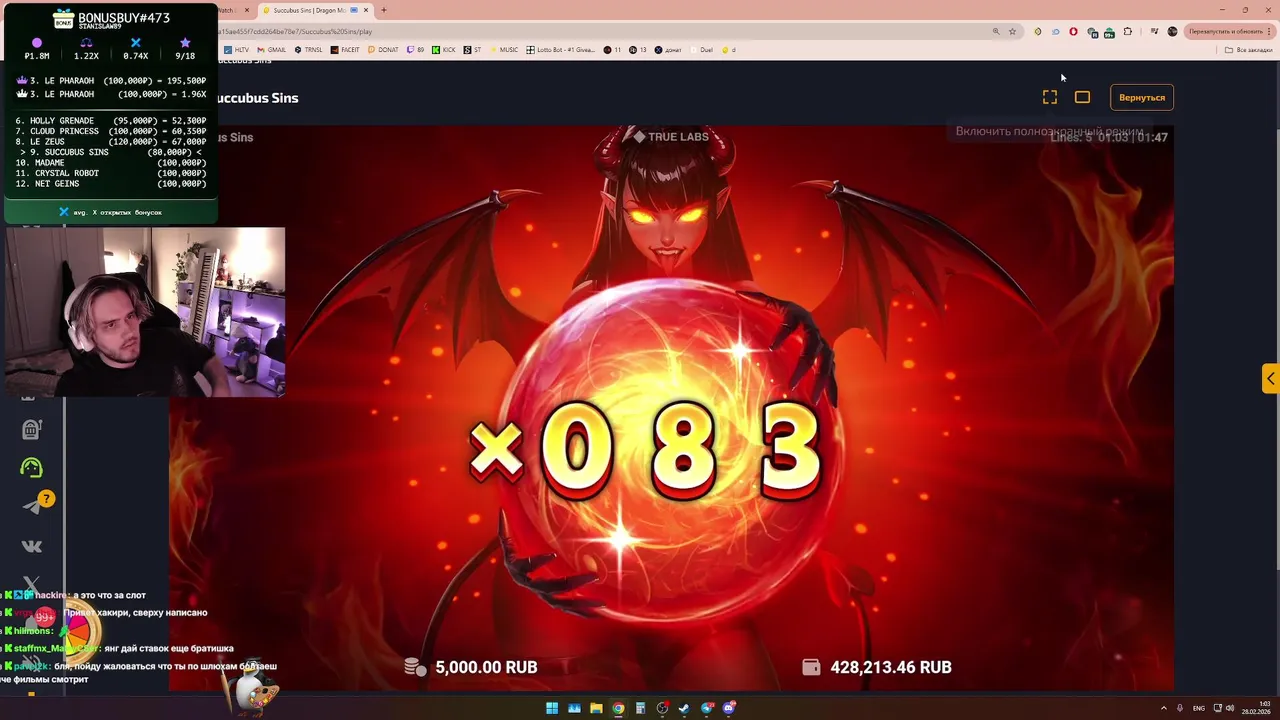The image size is (1280, 720).
Task: Click the CRYSTAL ROBOT row in bonus list
Action: click(x=110, y=173)
